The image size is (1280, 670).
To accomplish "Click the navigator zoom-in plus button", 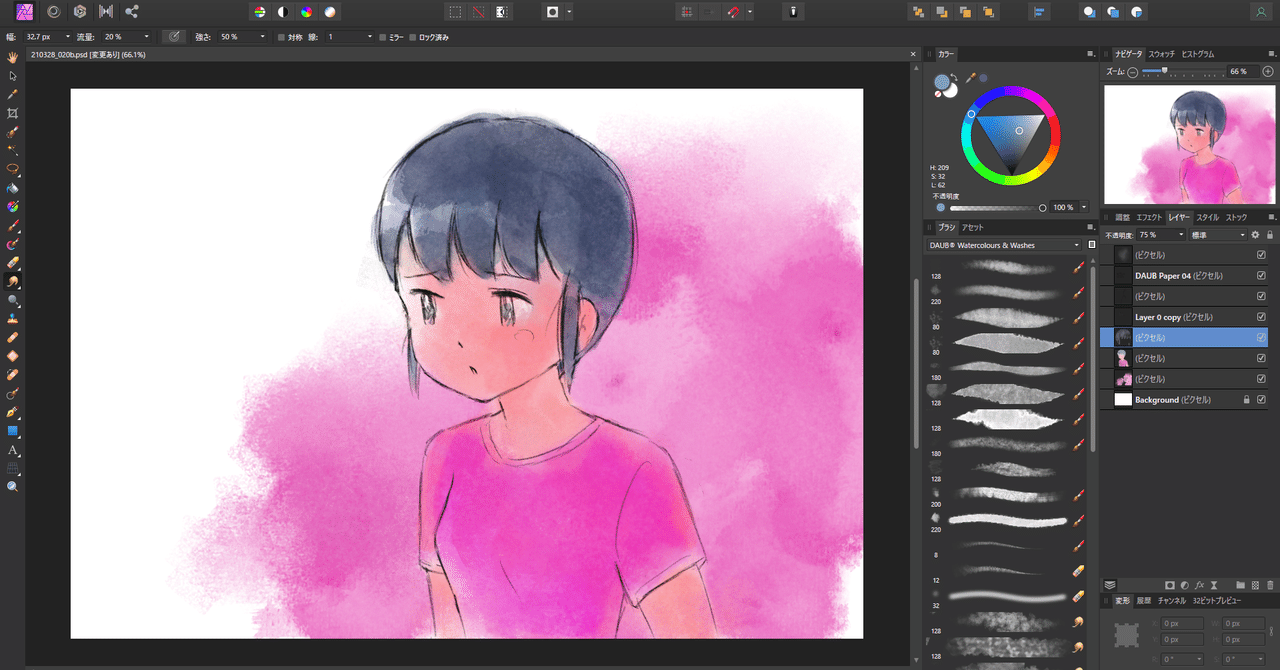I will pos(1268,72).
